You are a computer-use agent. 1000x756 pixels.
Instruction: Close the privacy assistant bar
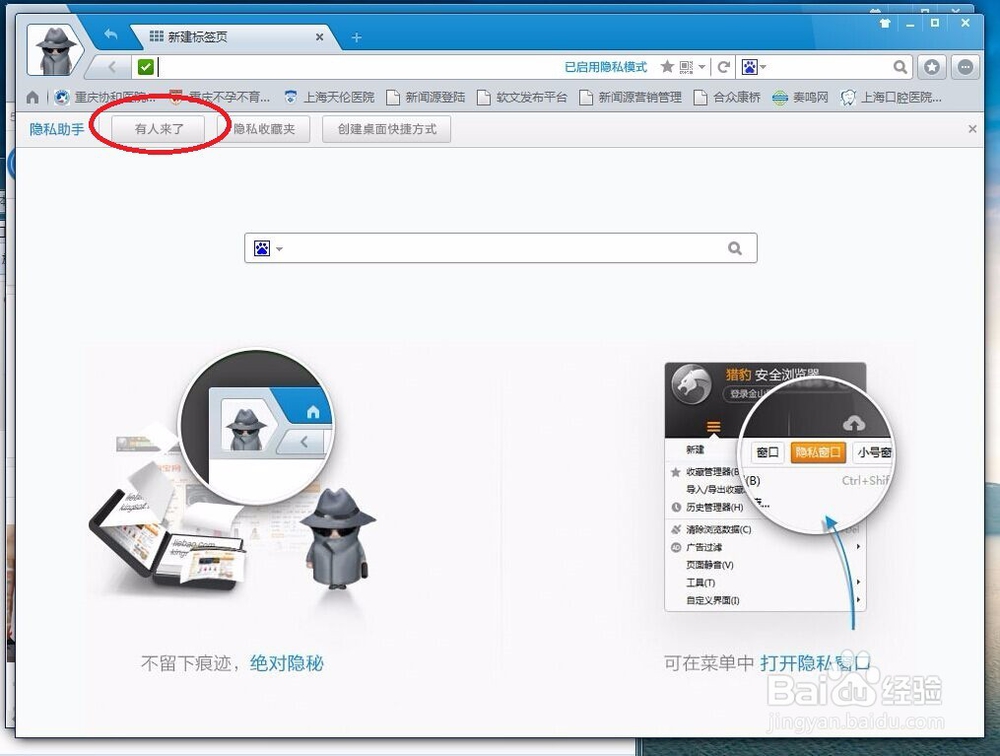click(972, 129)
